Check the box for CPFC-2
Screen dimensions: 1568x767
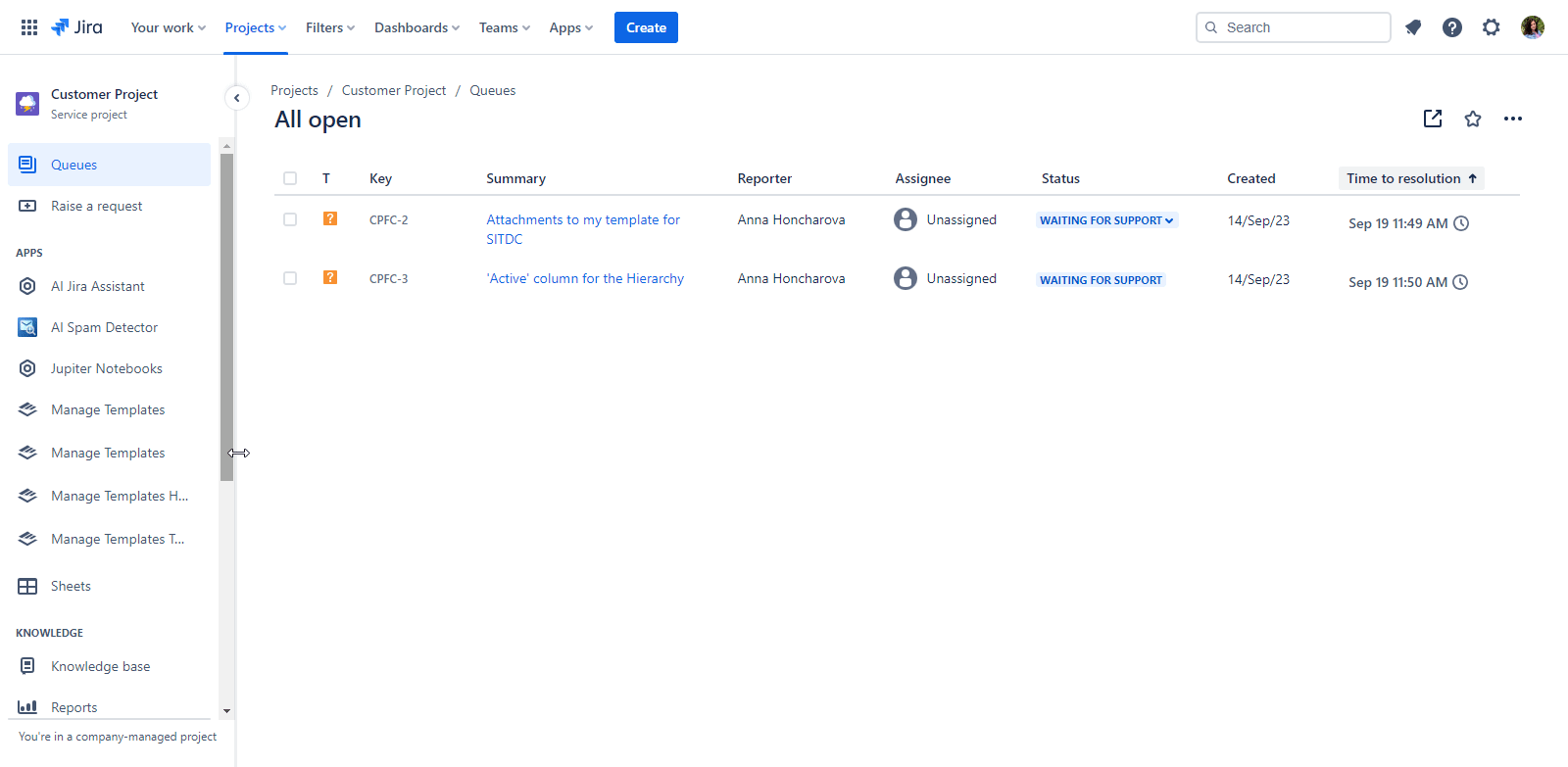tap(290, 219)
